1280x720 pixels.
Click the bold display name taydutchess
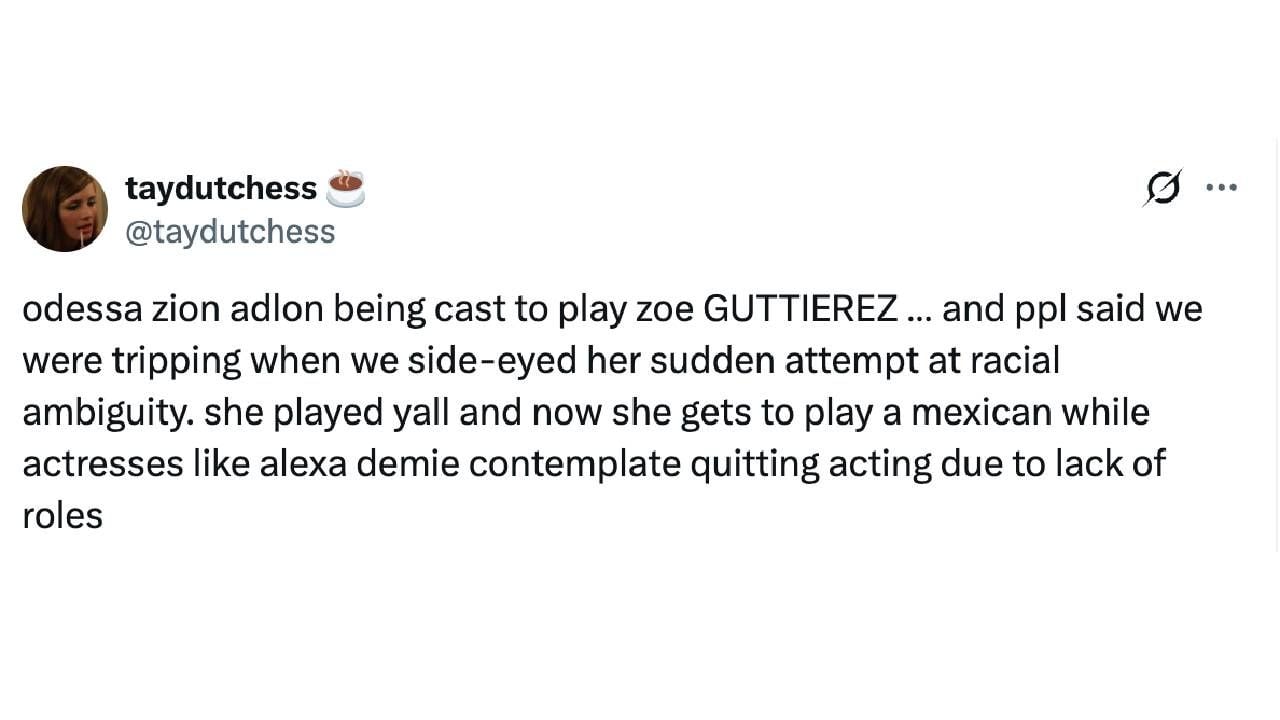[221, 187]
